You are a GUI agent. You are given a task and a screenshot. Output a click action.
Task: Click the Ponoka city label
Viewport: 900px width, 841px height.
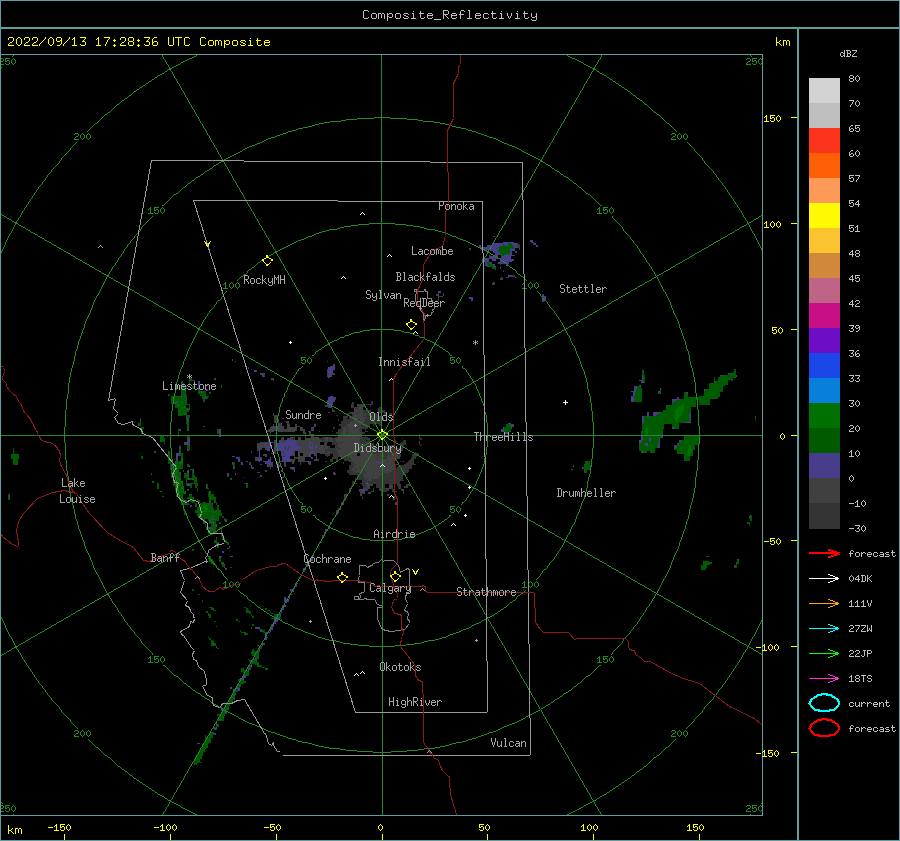click(456, 206)
